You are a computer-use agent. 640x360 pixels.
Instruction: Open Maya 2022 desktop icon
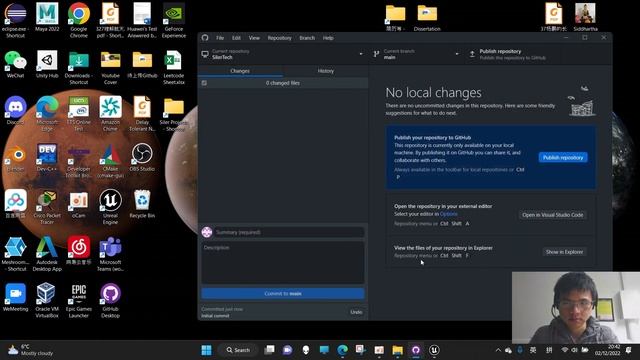coord(47,17)
